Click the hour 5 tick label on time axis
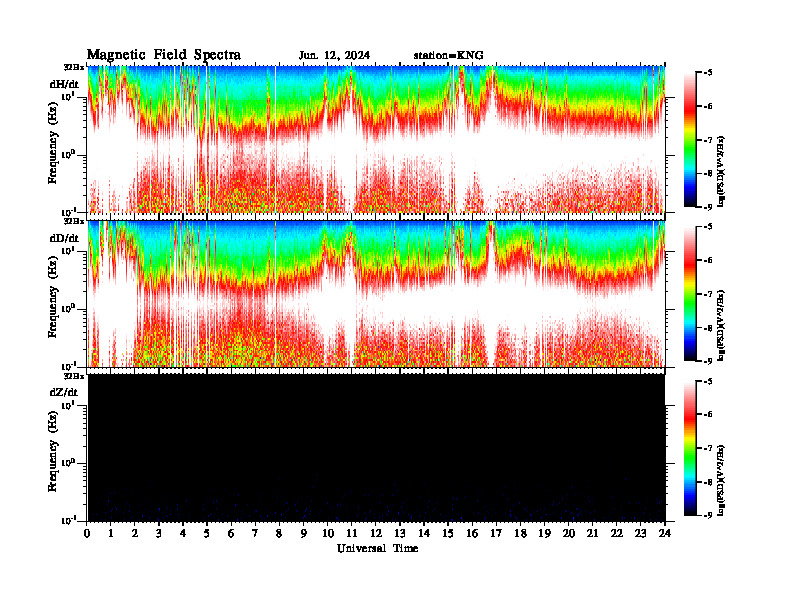Image resolution: width=792 pixels, height=612 pixels. [207, 533]
